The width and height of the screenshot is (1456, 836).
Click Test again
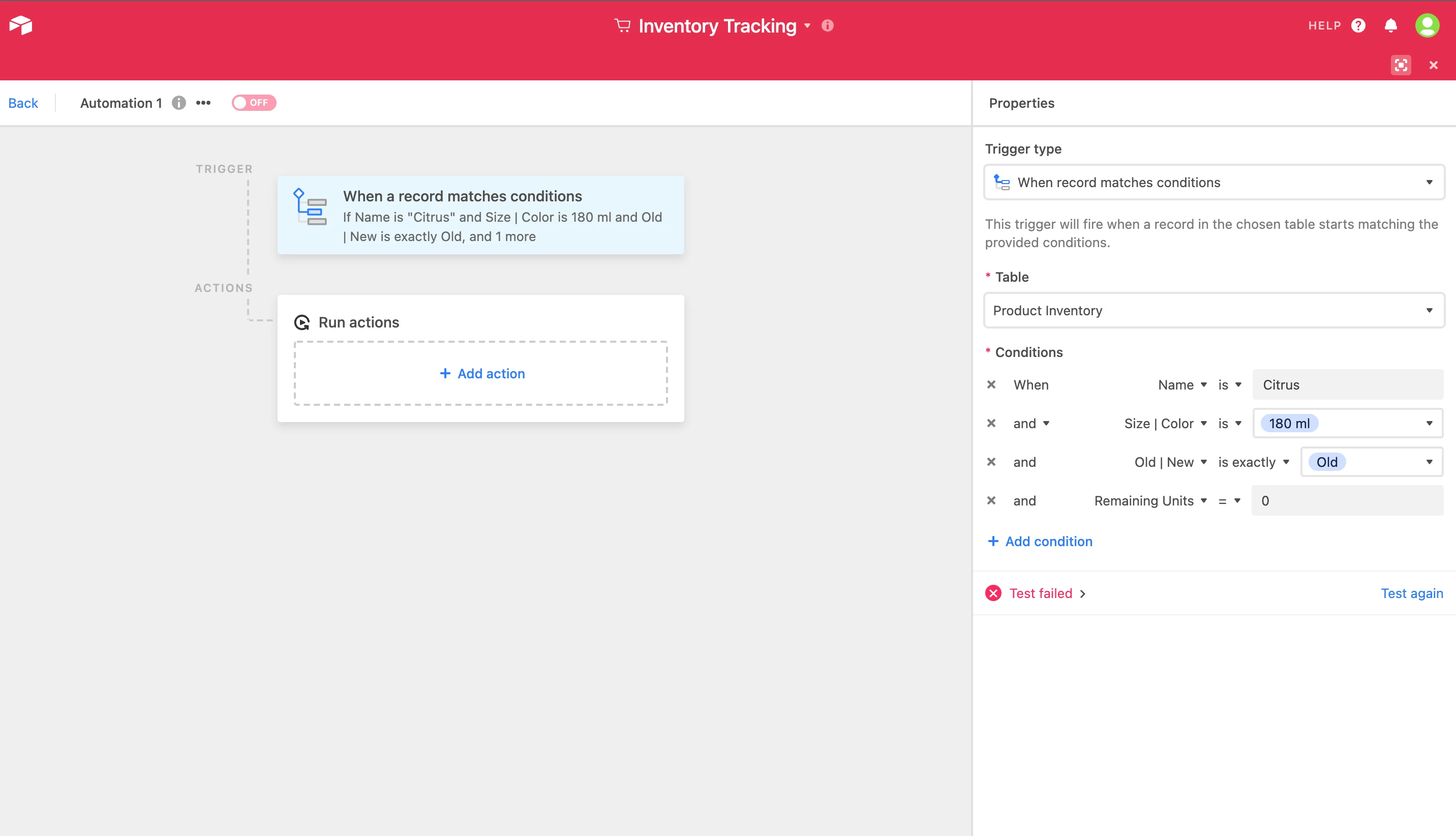tap(1411, 593)
